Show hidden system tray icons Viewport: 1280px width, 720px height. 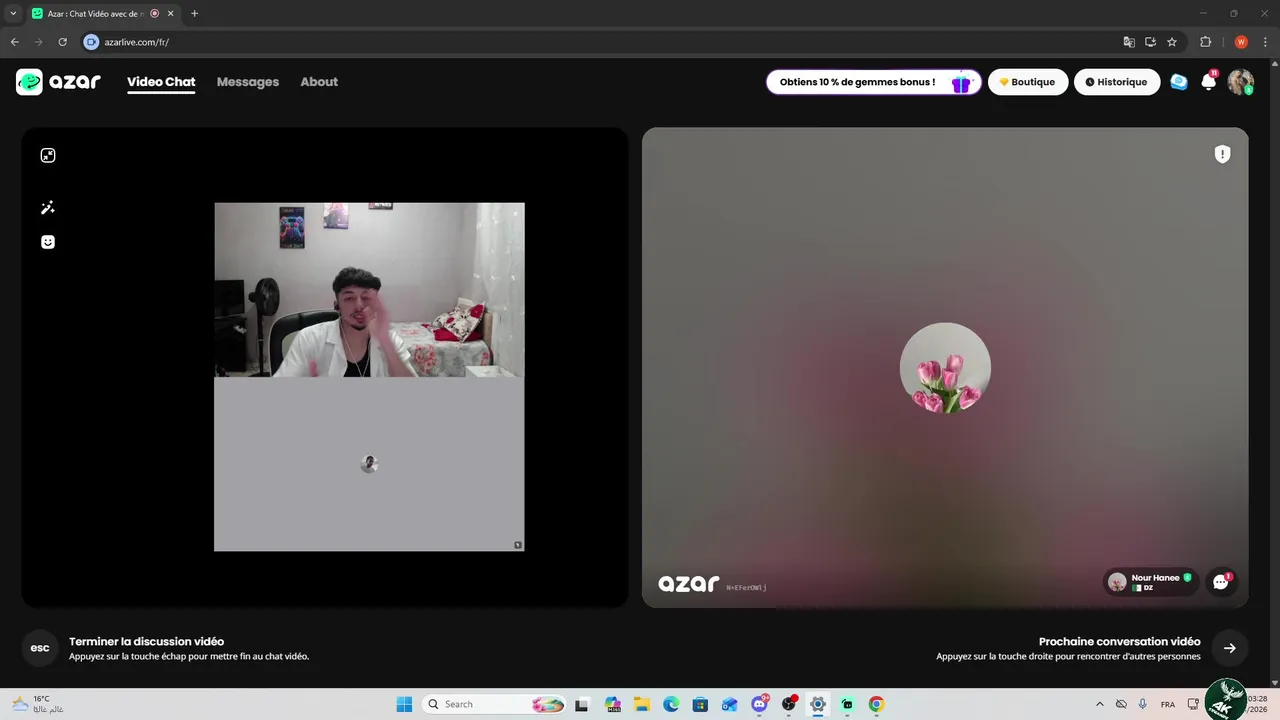(x=1100, y=704)
